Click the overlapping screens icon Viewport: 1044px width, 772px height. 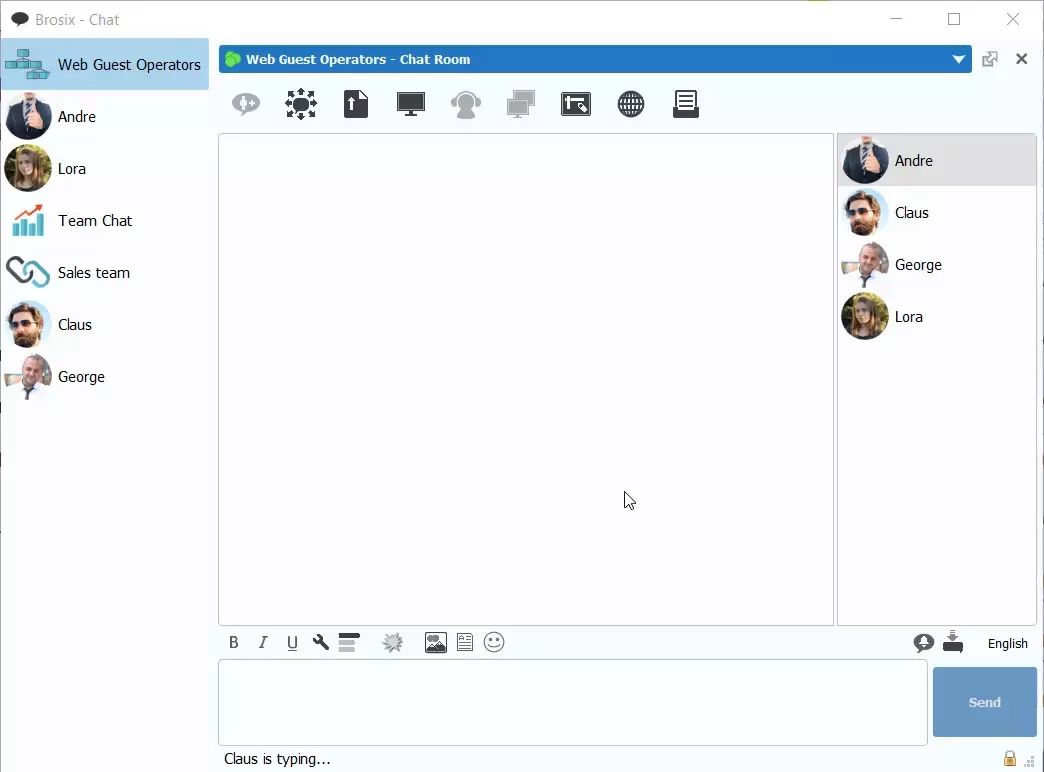(x=521, y=105)
